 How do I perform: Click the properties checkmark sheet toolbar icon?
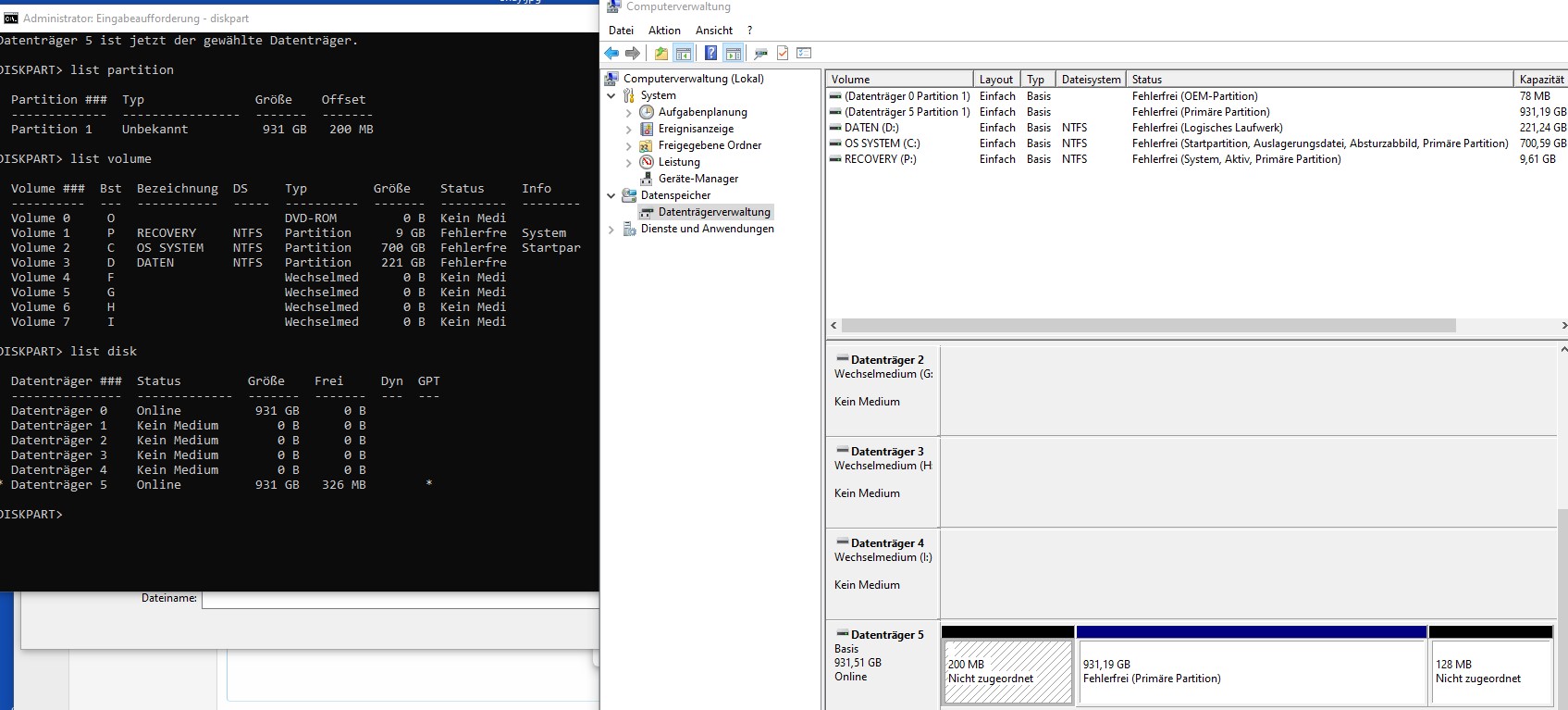point(783,54)
